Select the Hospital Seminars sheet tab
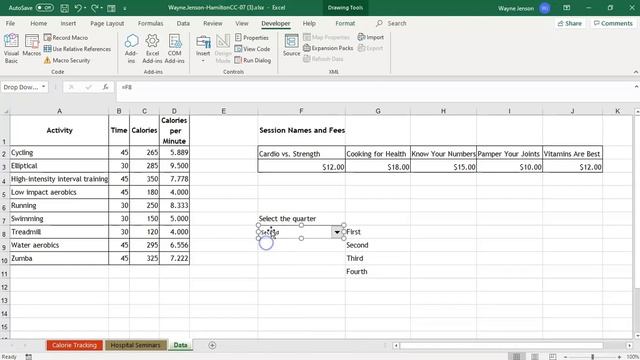 coord(136,345)
